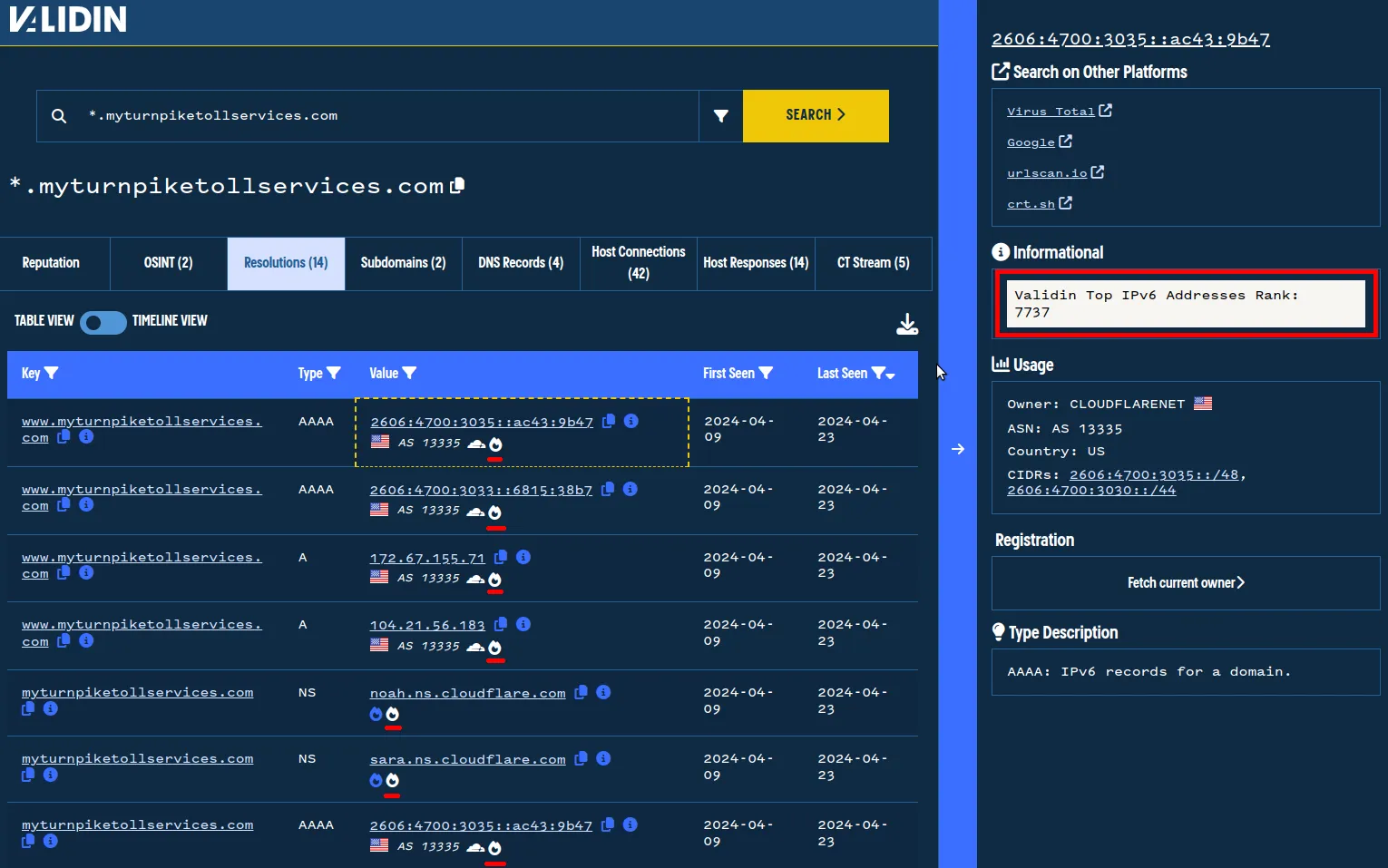Focus the domain search input field
Viewport: 1388px width, 868px height.
[390, 116]
